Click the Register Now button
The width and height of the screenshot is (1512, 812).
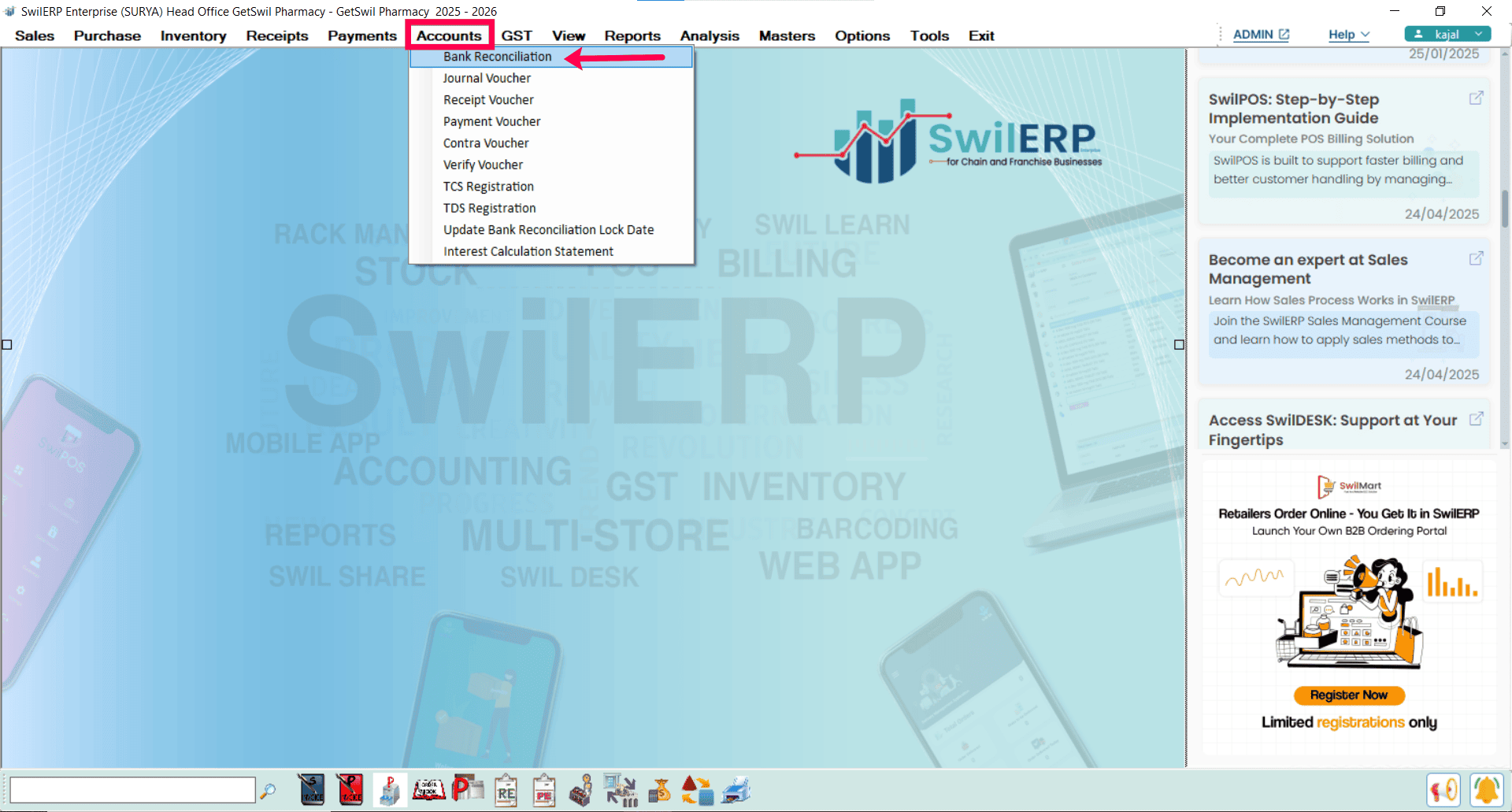1349,695
